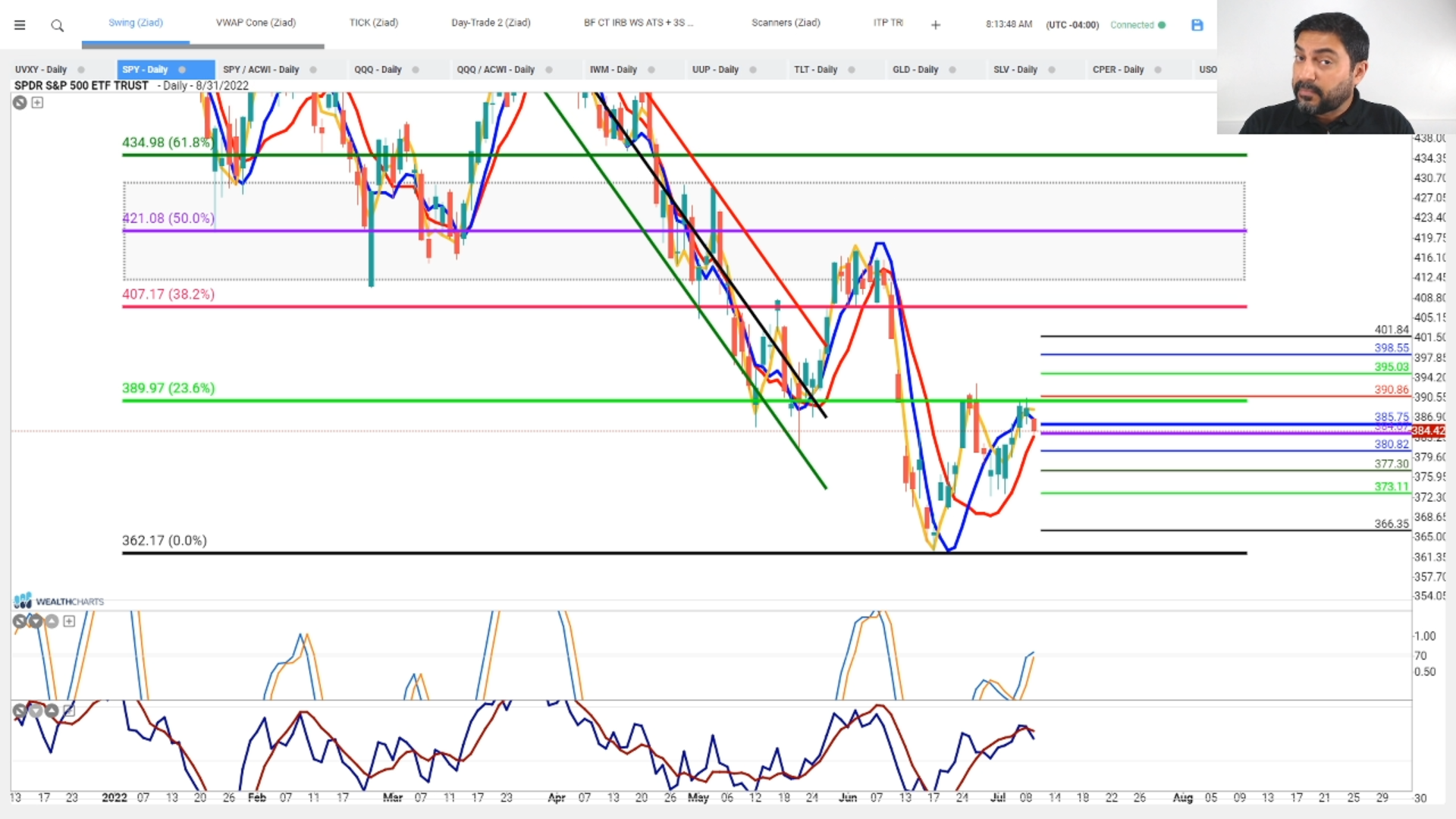The width and height of the screenshot is (1456, 819).
Task: Move the upper indicator panel up
Action: 52,621
